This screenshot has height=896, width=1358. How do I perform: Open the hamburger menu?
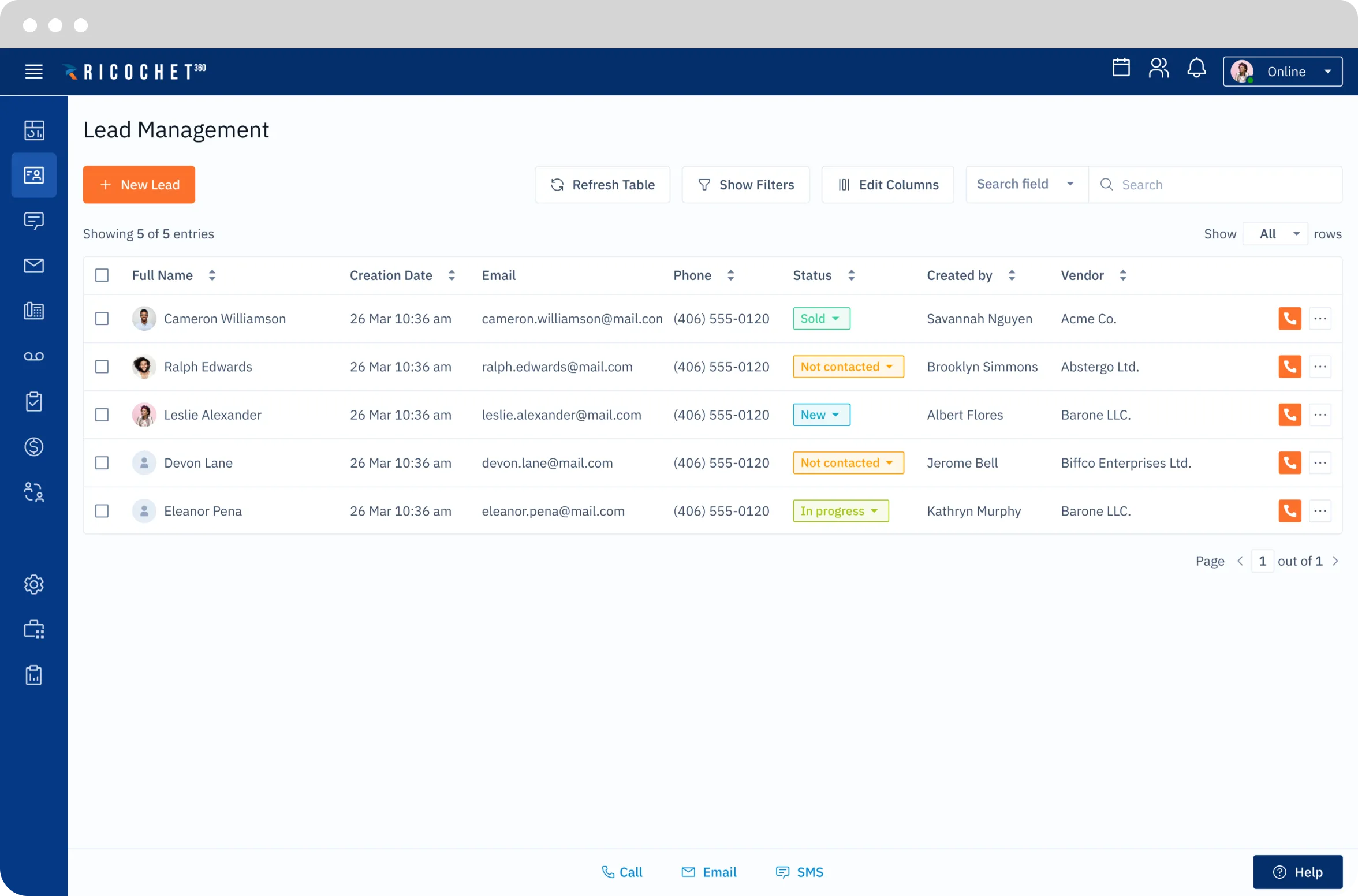click(34, 72)
